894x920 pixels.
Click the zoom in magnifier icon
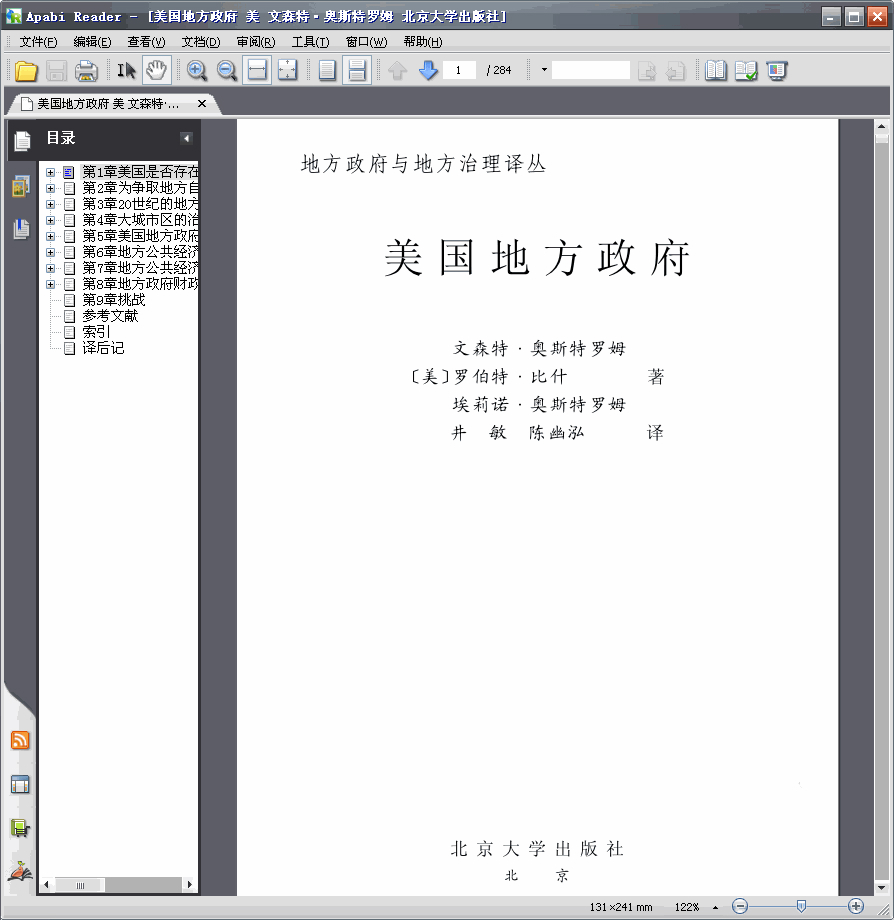pyautogui.click(x=197, y=70)
